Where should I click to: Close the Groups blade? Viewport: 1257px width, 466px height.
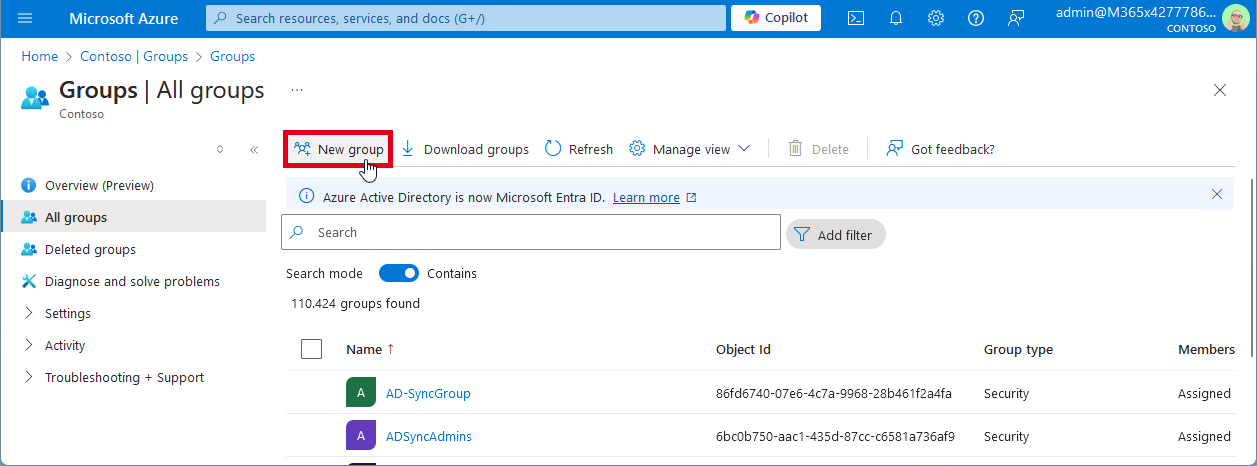coord(1220,90)
